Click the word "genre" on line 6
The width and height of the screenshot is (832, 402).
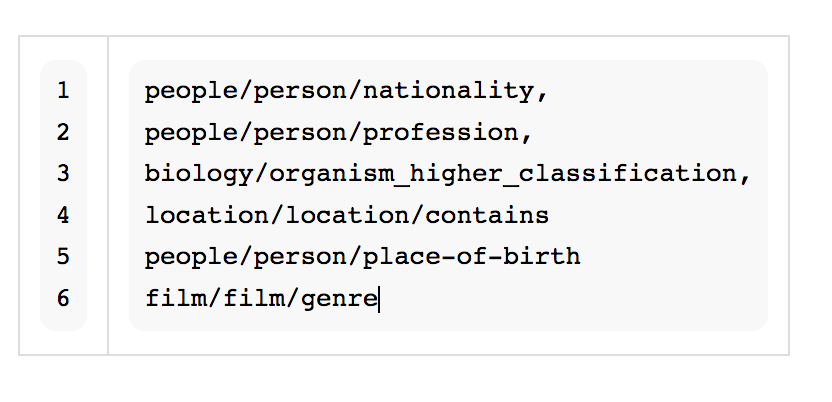[340, 298]
